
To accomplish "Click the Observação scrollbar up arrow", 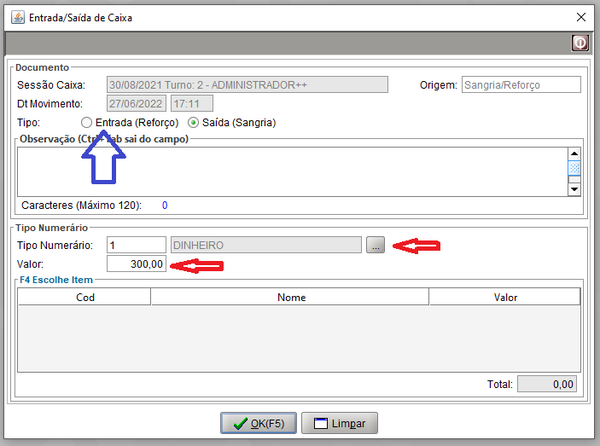I will coord(574,153).
